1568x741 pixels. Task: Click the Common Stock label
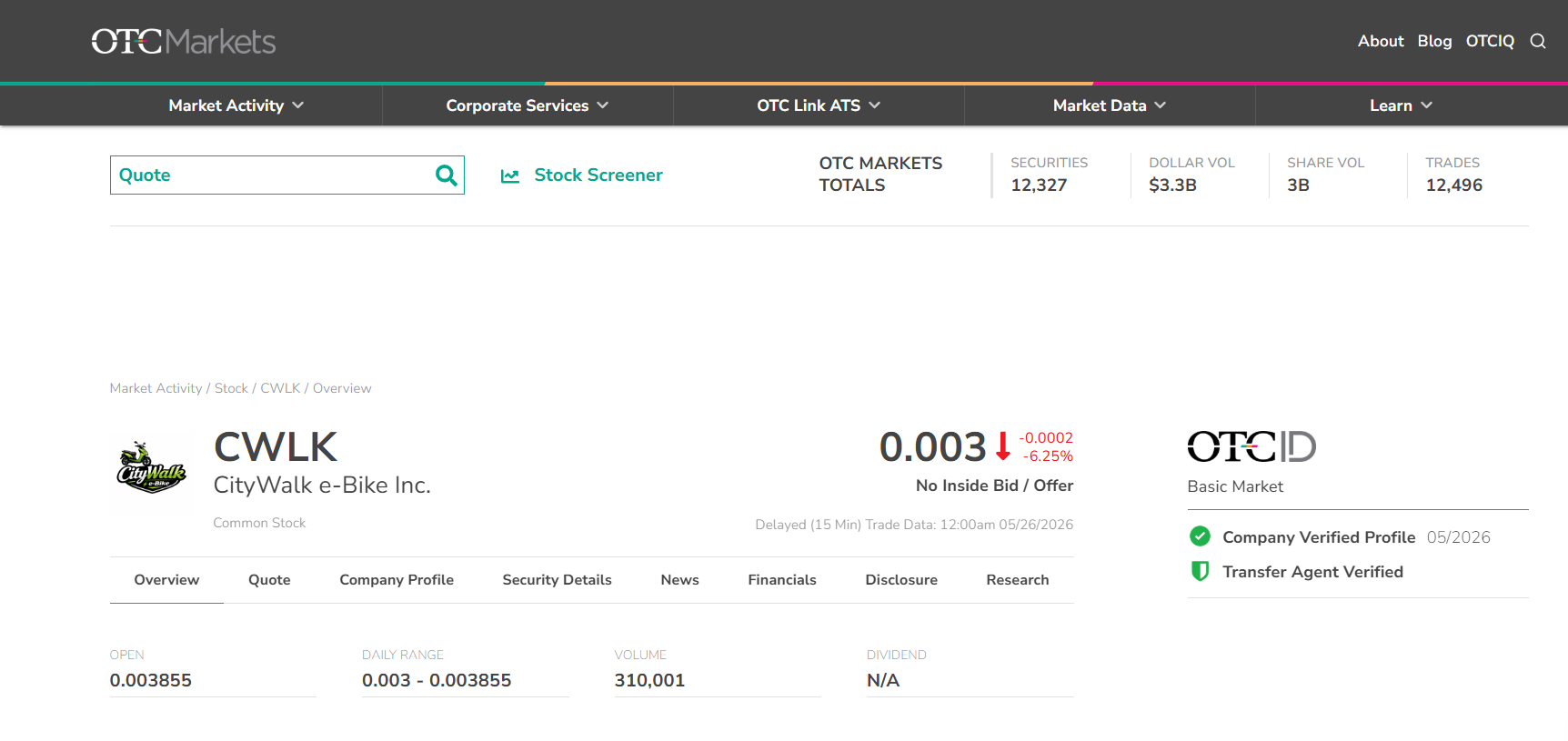pyautogui.click(x=259, y=523)
